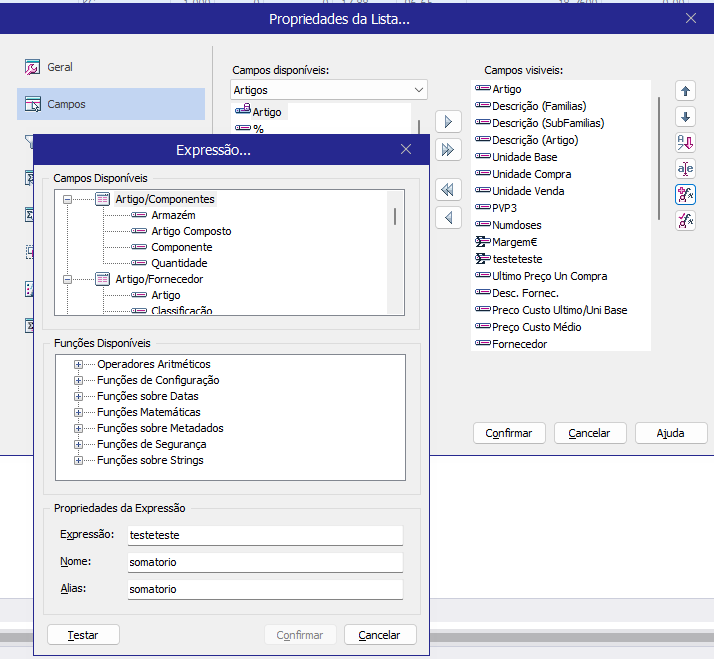The height and width of the screenshot is (659, 714).
Task: Click the Nome input field
Action: pyautogui.click(x=263, y=562)
